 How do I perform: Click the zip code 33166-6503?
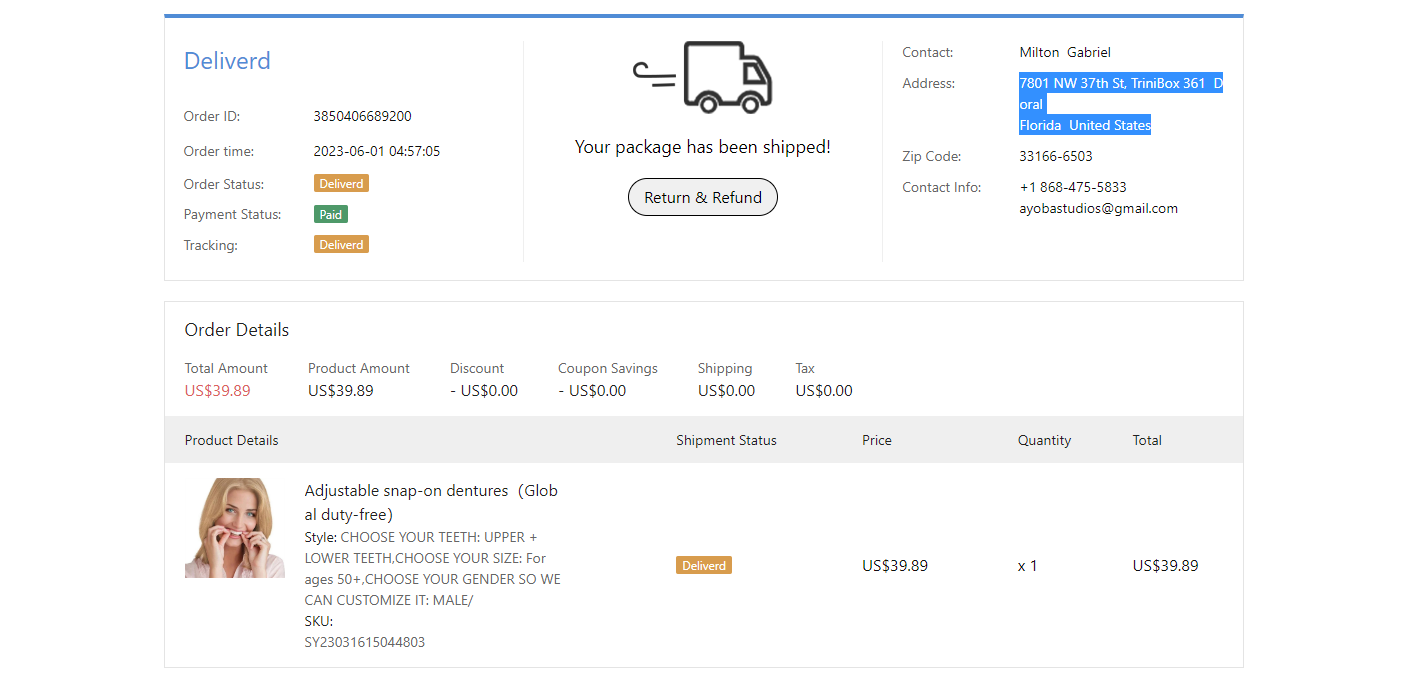1055,156
